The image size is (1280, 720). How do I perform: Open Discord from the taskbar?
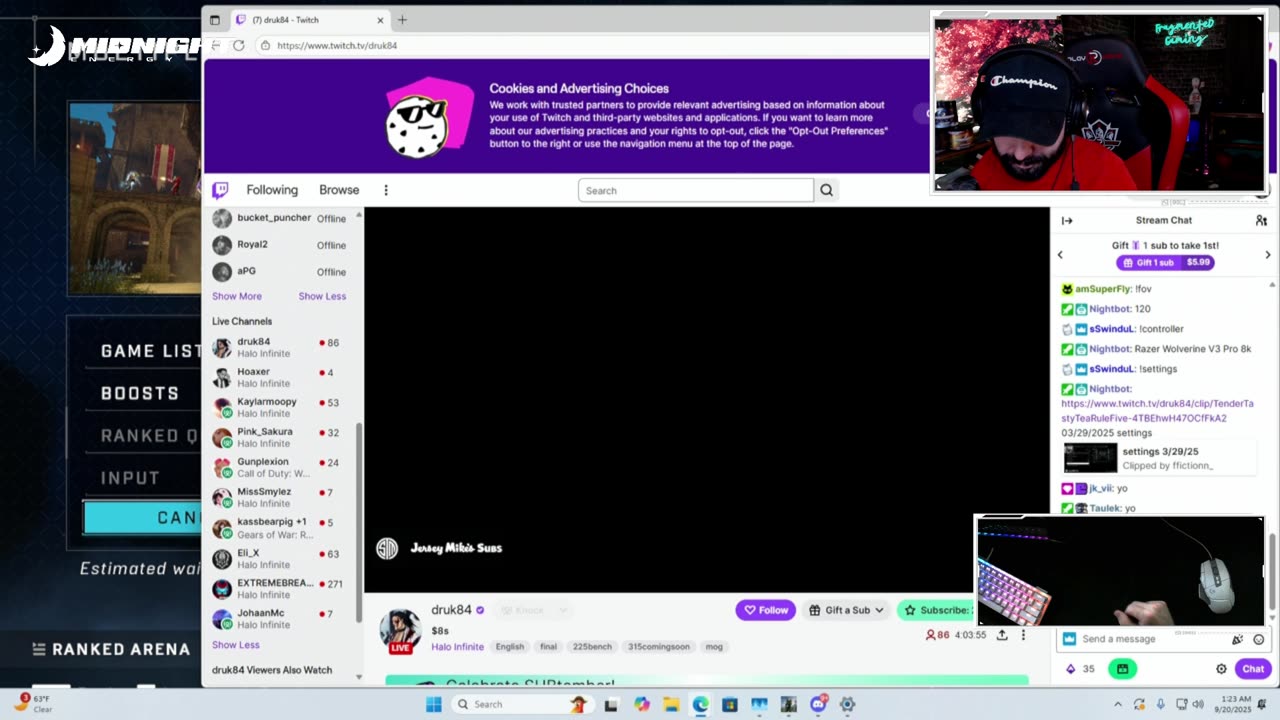[818, 704]
